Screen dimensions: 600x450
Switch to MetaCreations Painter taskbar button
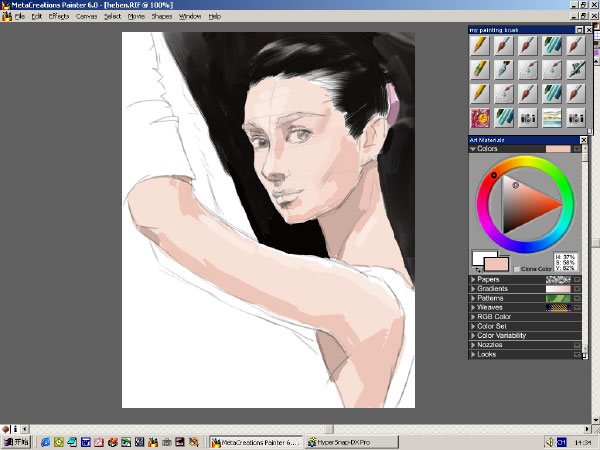pyautogui.click(x=256, y=442)
